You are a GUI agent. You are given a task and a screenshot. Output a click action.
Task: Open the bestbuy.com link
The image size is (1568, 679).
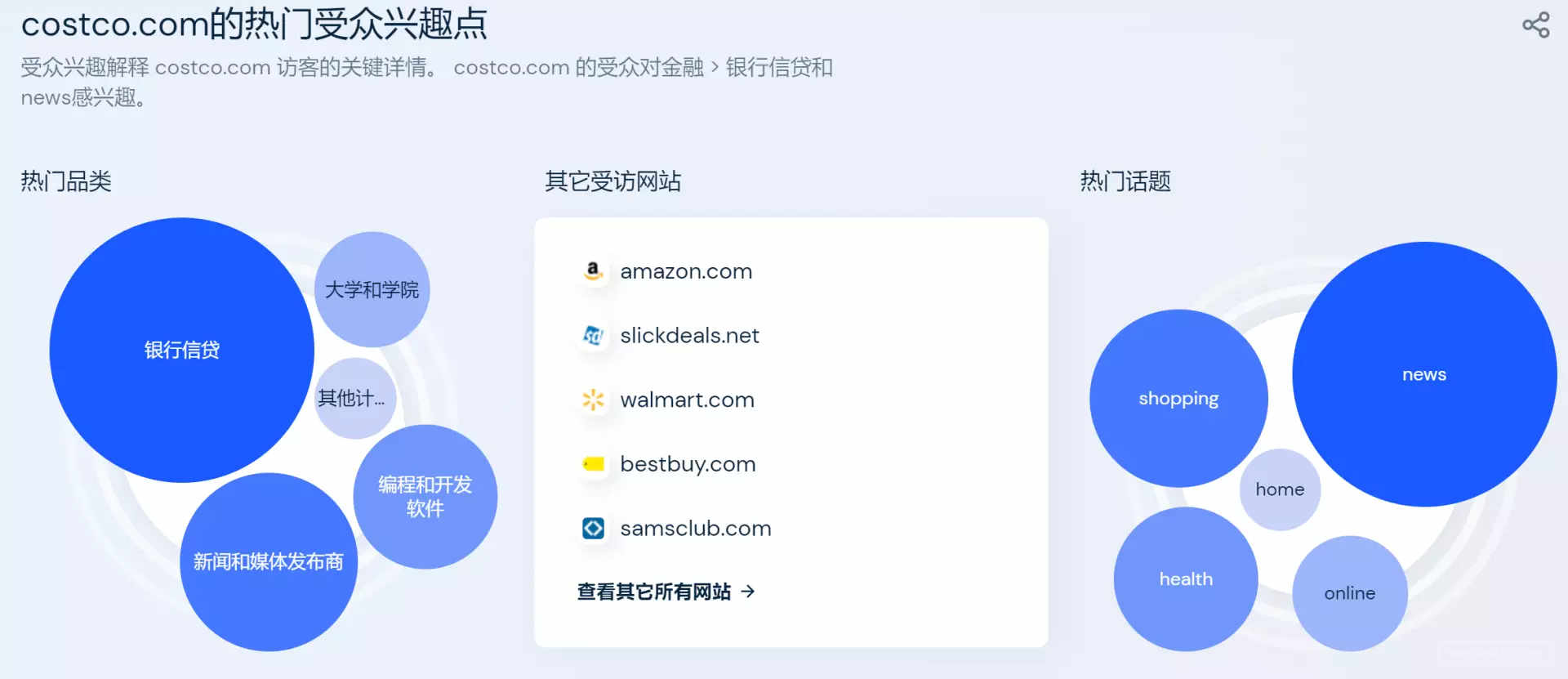point(688,465)
